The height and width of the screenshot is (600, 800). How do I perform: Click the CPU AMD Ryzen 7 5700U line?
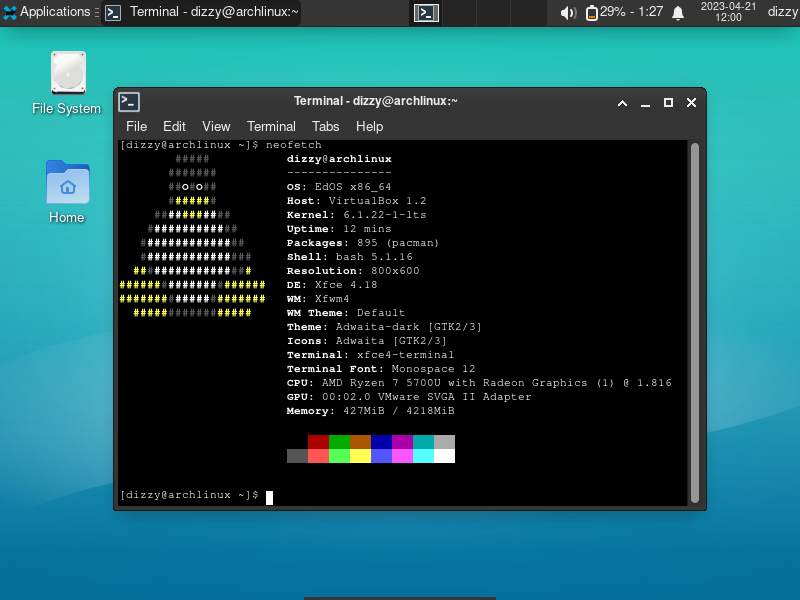479,383
